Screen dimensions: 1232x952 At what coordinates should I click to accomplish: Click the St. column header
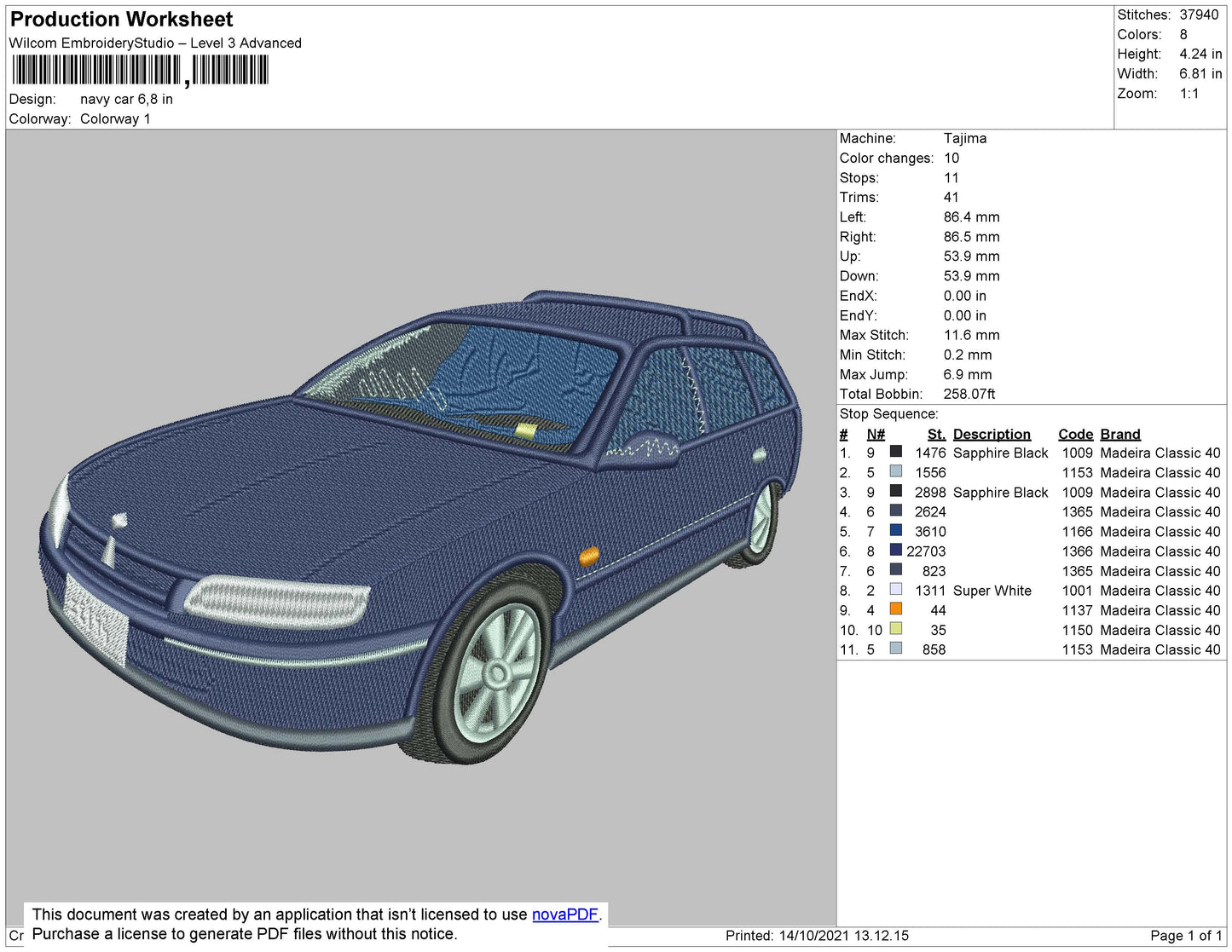[936, 434]
